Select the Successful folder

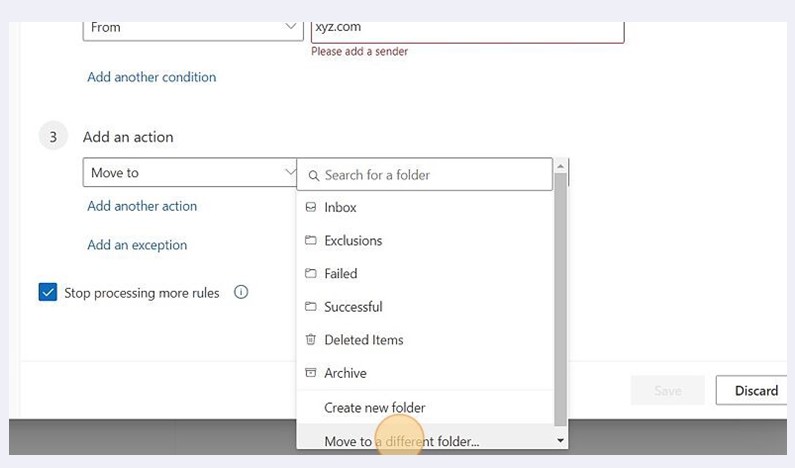pyautogui.click(x=425, y=307)
